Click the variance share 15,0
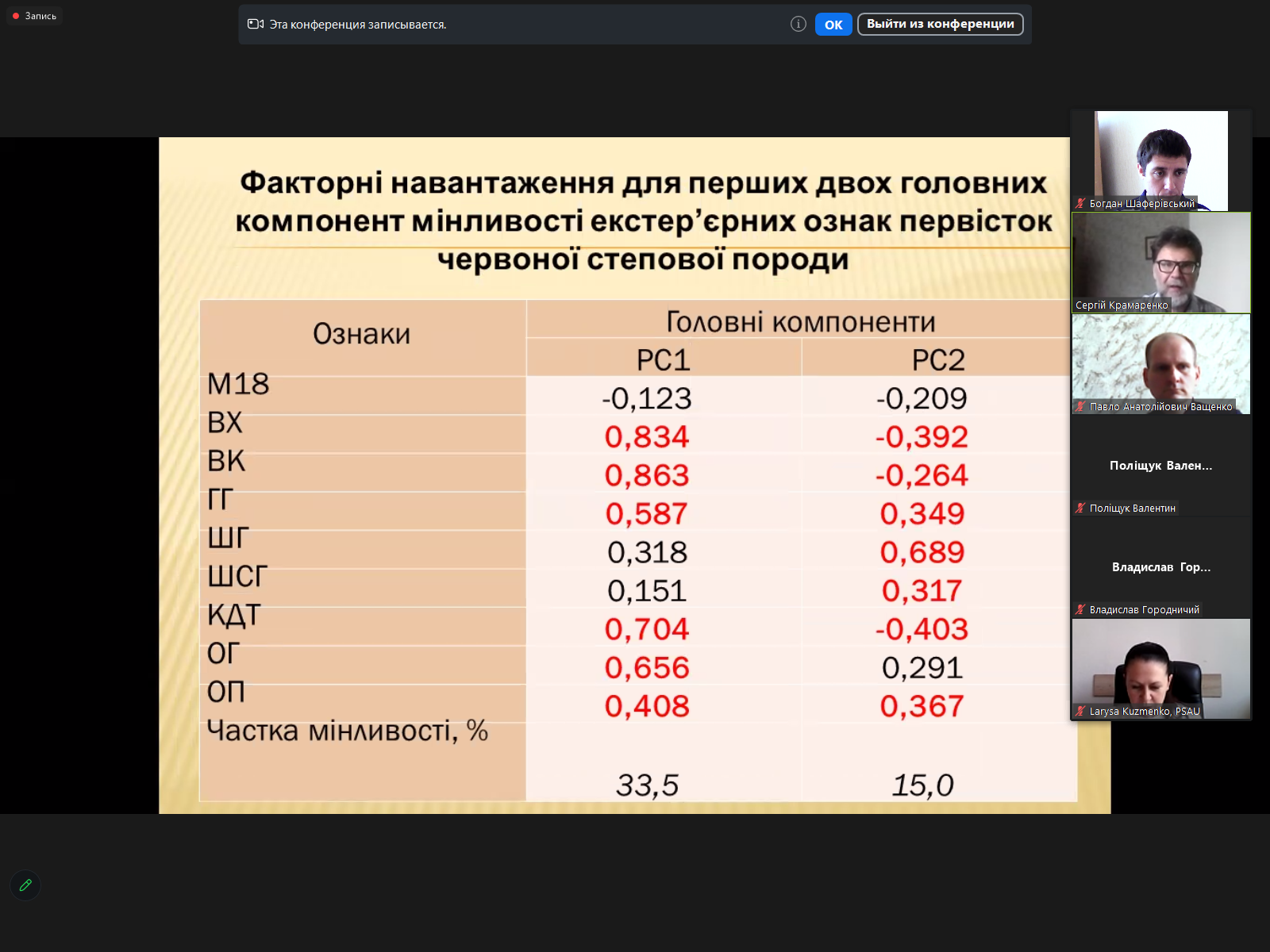 point(922,785)
